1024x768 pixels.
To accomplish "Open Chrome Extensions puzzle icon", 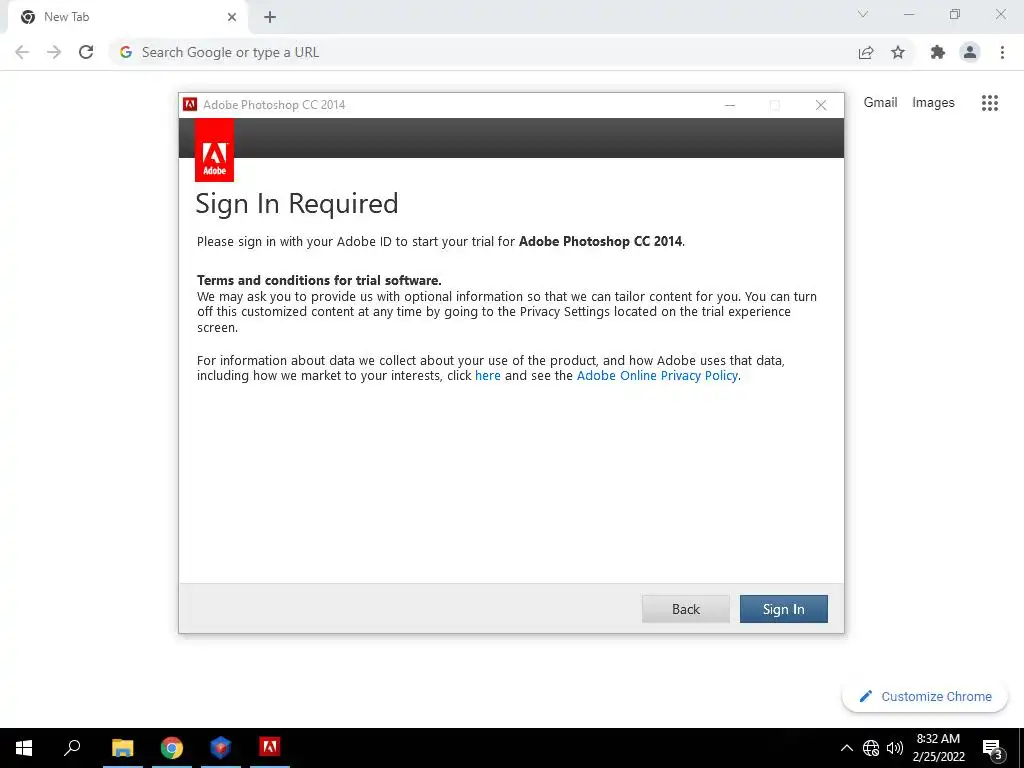I will point(938,52).
